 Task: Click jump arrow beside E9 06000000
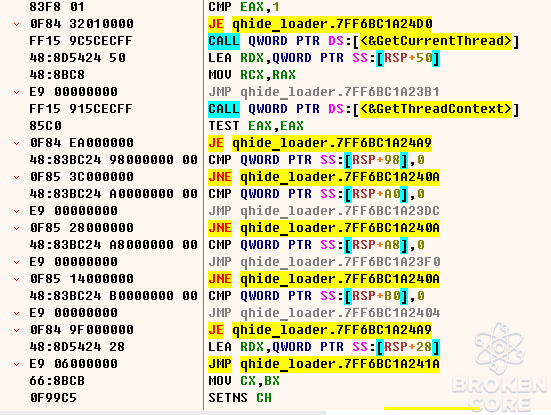pyautogui.click(x=17, y=364)
